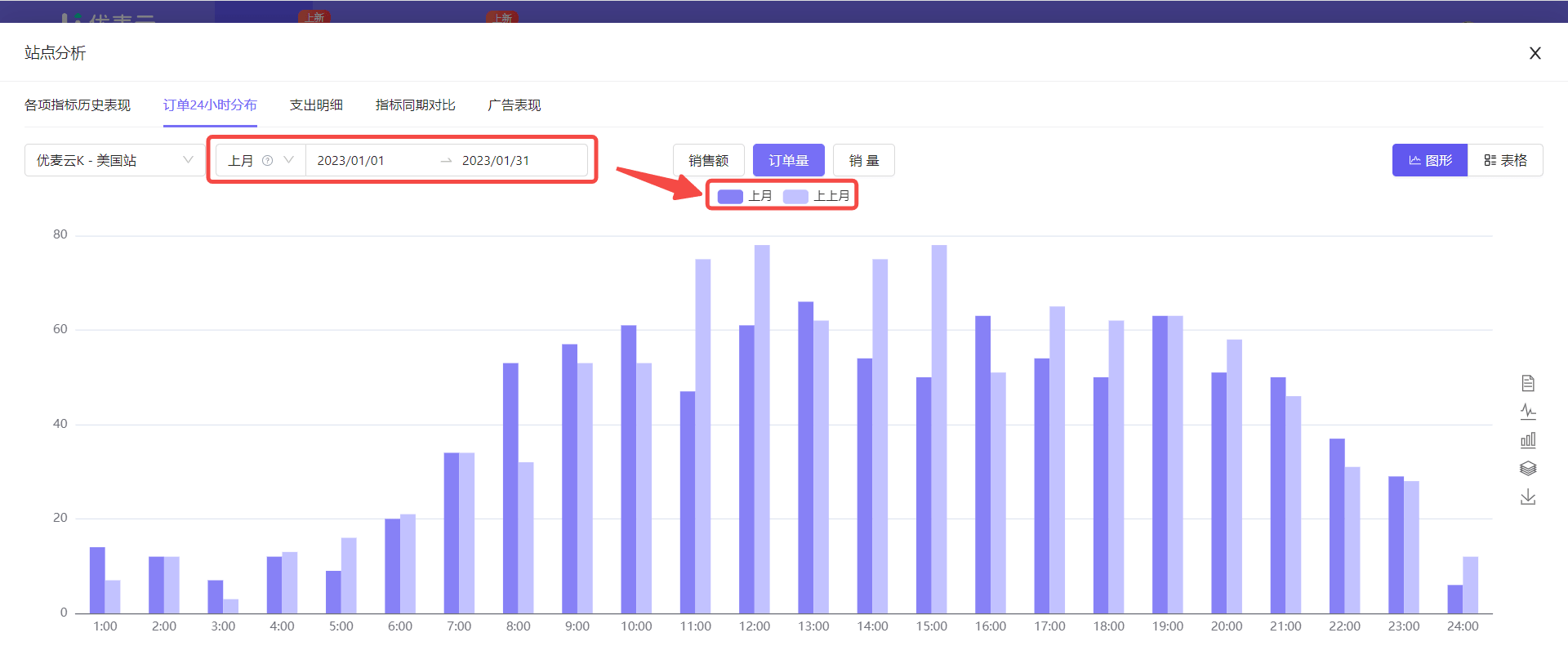Open the 优麦云K - 美国站 site dropdown

pyautogui.click(x=114, y=160)
